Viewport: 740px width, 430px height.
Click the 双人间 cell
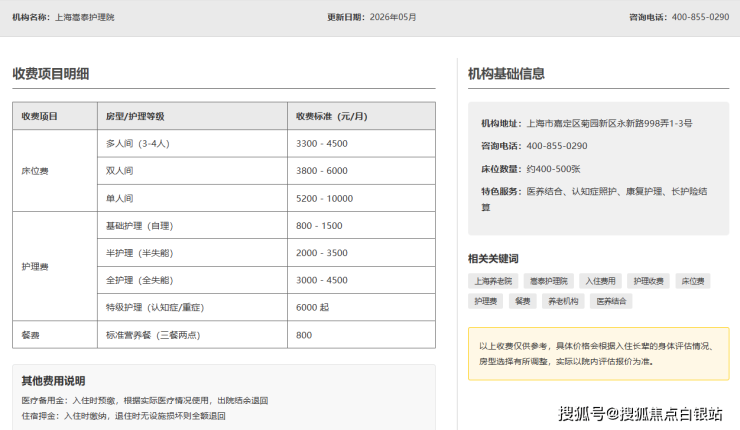click(x=193, y=171)
